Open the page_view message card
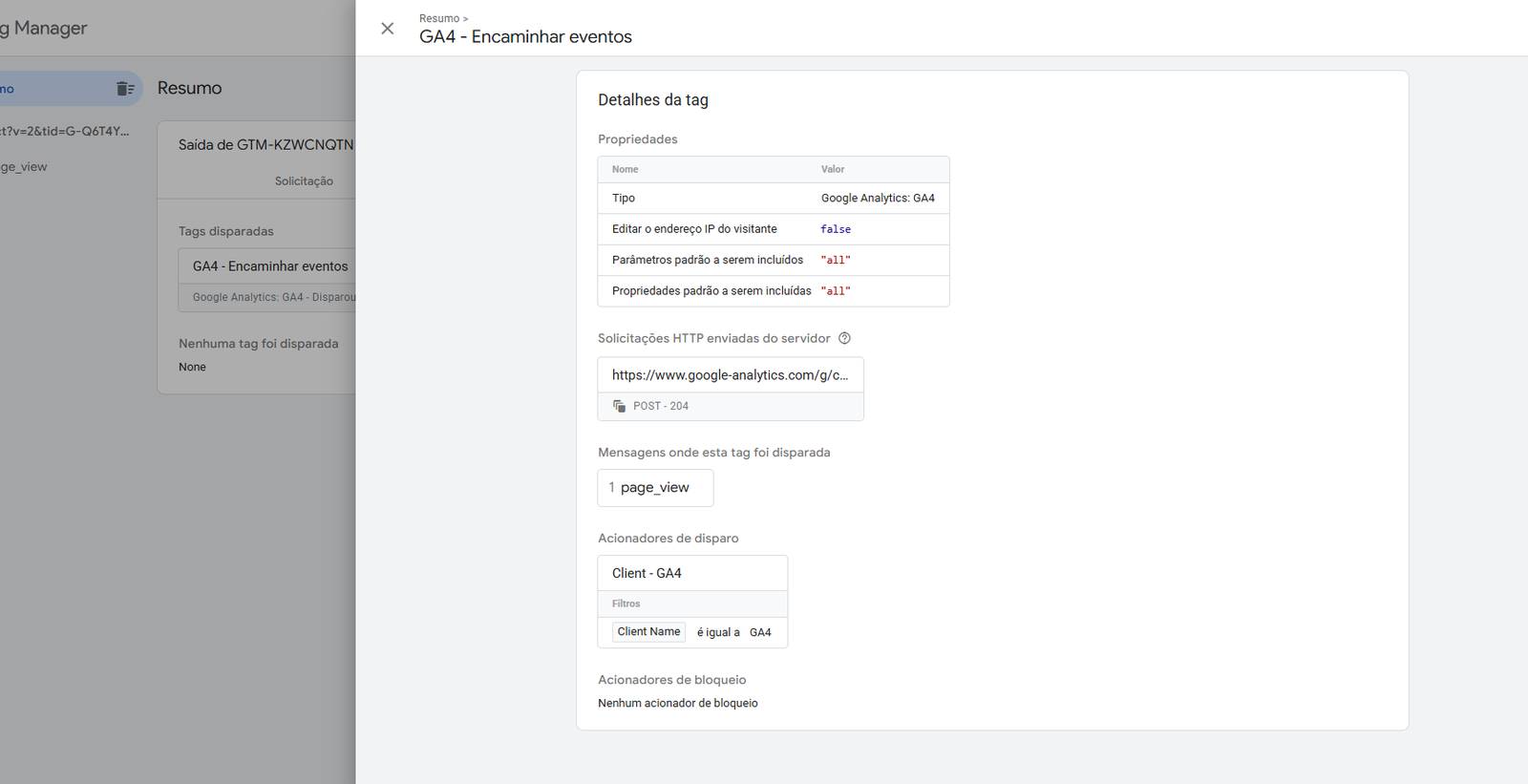1528x784 pixels. click(x=655, y=488)
